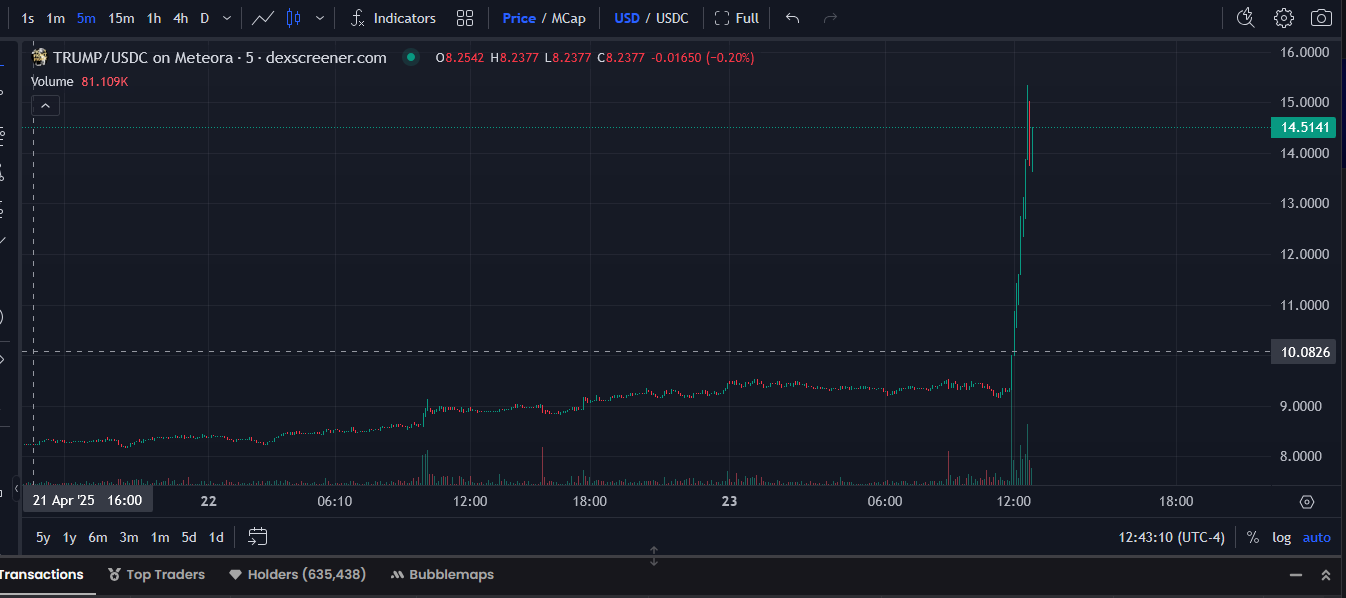Image resolution: width=1346 pixels, height=598 pixels.
Task: Open the Transactions tab
Action: coord(41,574)
